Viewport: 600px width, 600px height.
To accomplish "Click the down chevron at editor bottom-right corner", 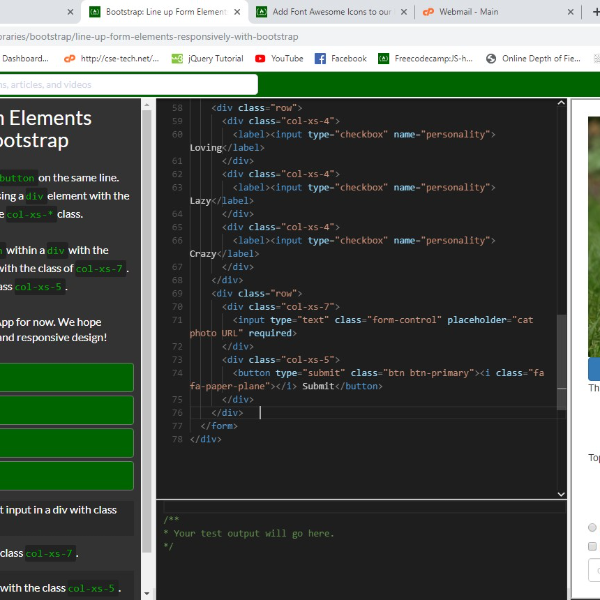I will [560, 492].
